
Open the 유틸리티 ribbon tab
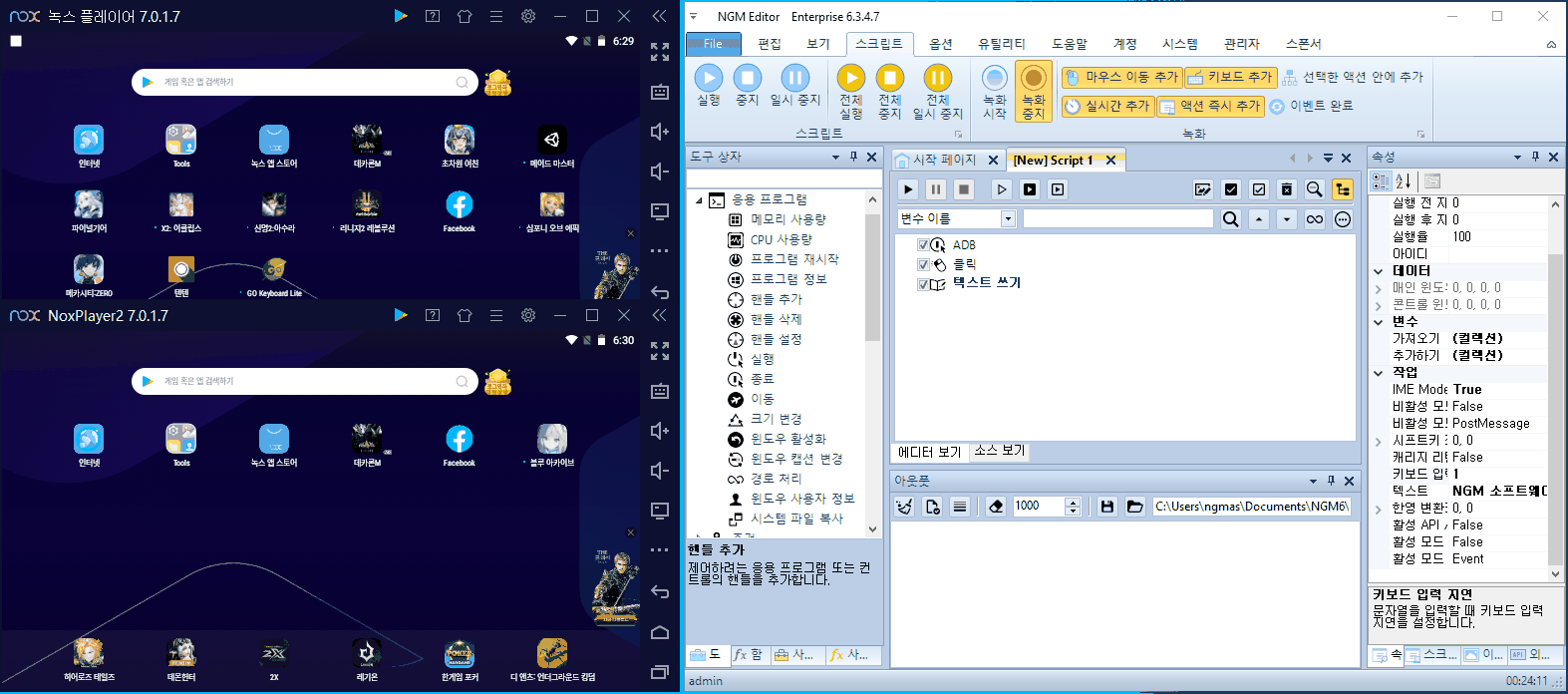coord(1002,44)
